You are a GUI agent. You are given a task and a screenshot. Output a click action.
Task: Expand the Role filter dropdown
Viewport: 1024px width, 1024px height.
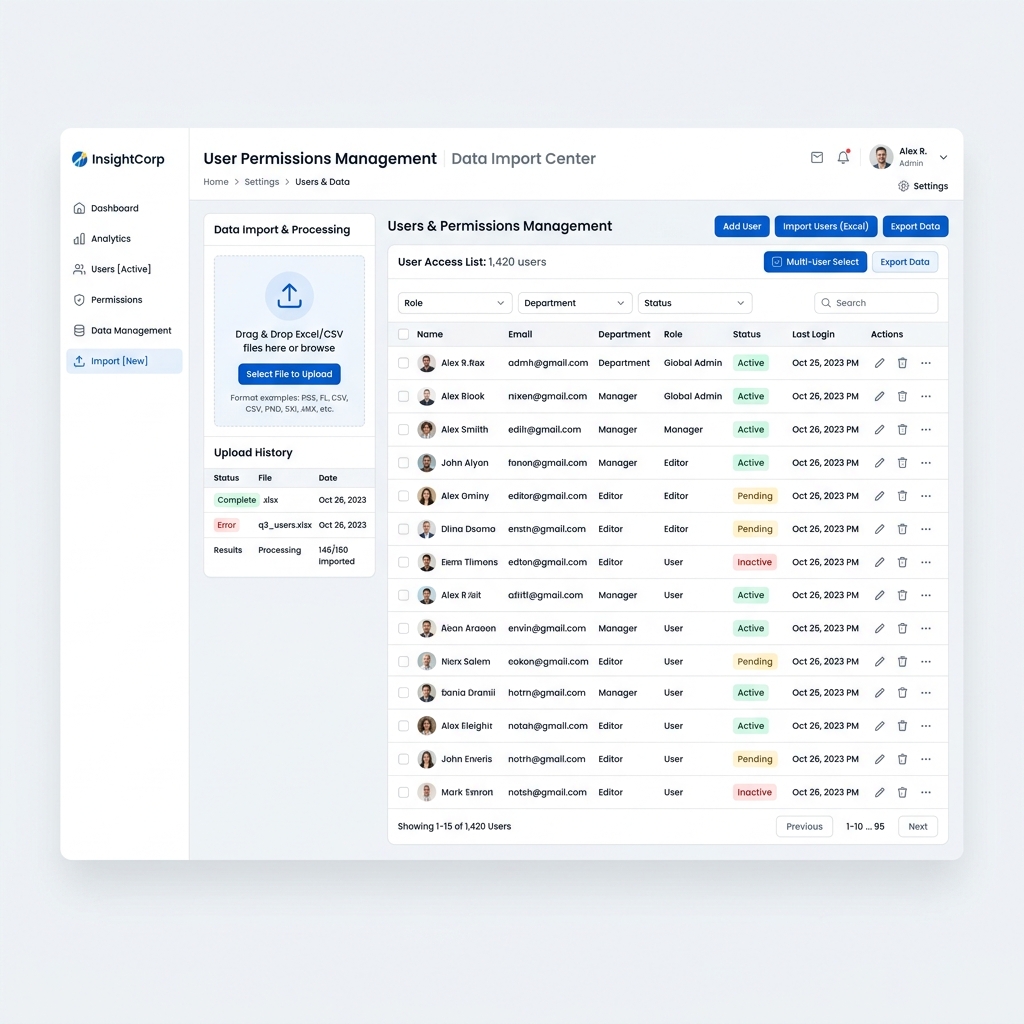coord(454,303)
